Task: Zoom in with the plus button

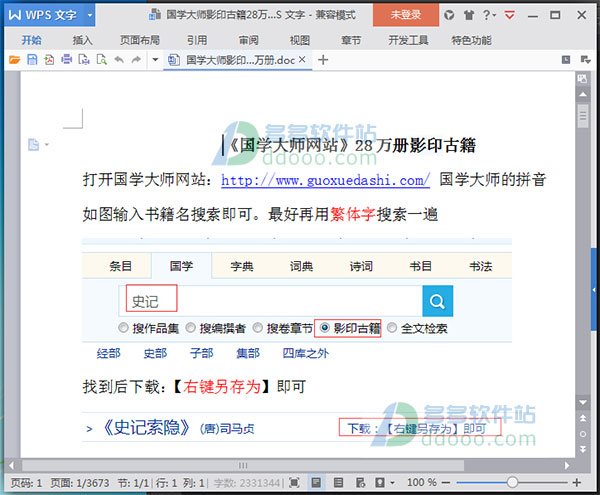Action: point(577,483)
